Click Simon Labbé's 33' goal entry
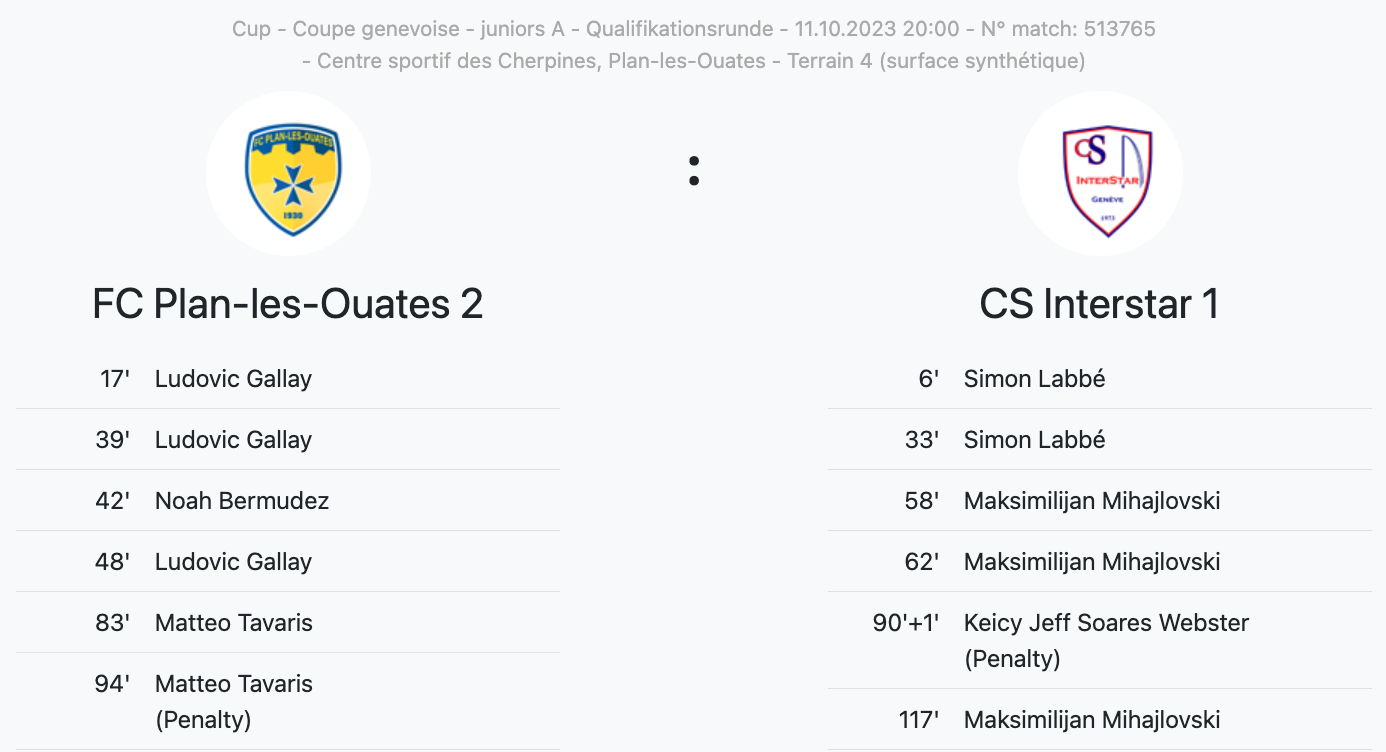1386x752 pixels. [1034, 440]
